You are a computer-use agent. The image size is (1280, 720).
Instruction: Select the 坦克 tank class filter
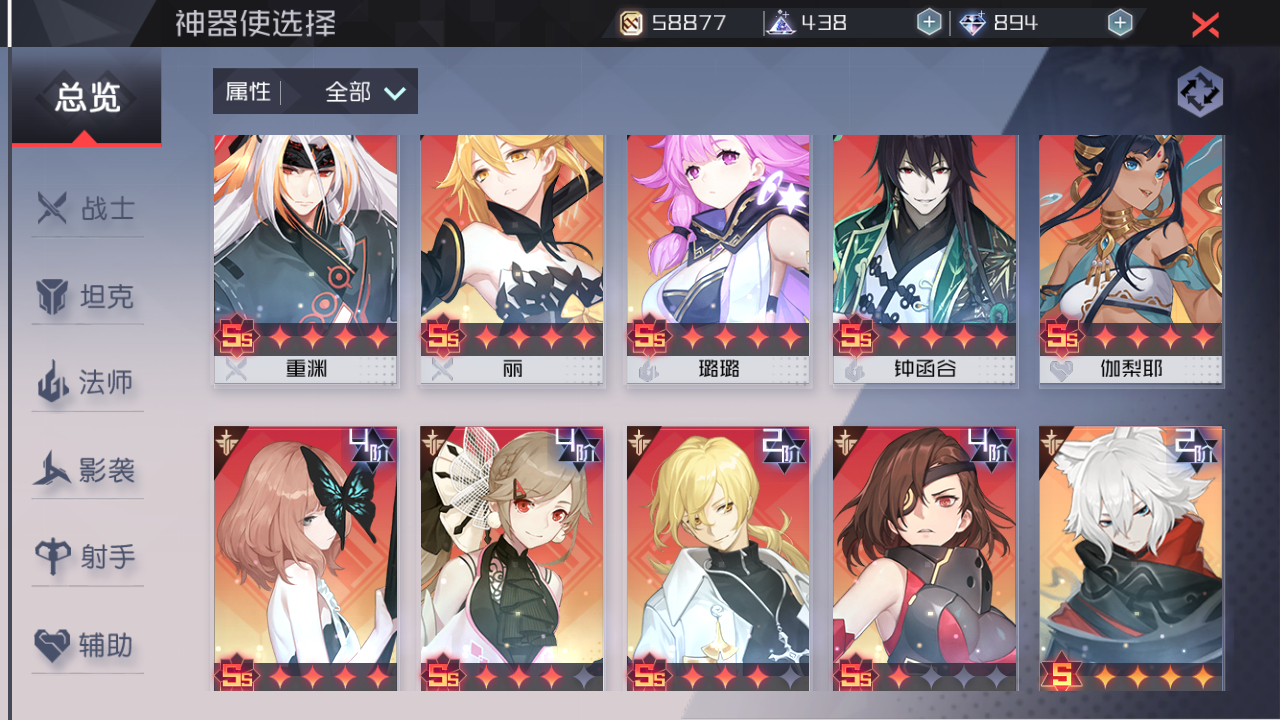point(86,297)
